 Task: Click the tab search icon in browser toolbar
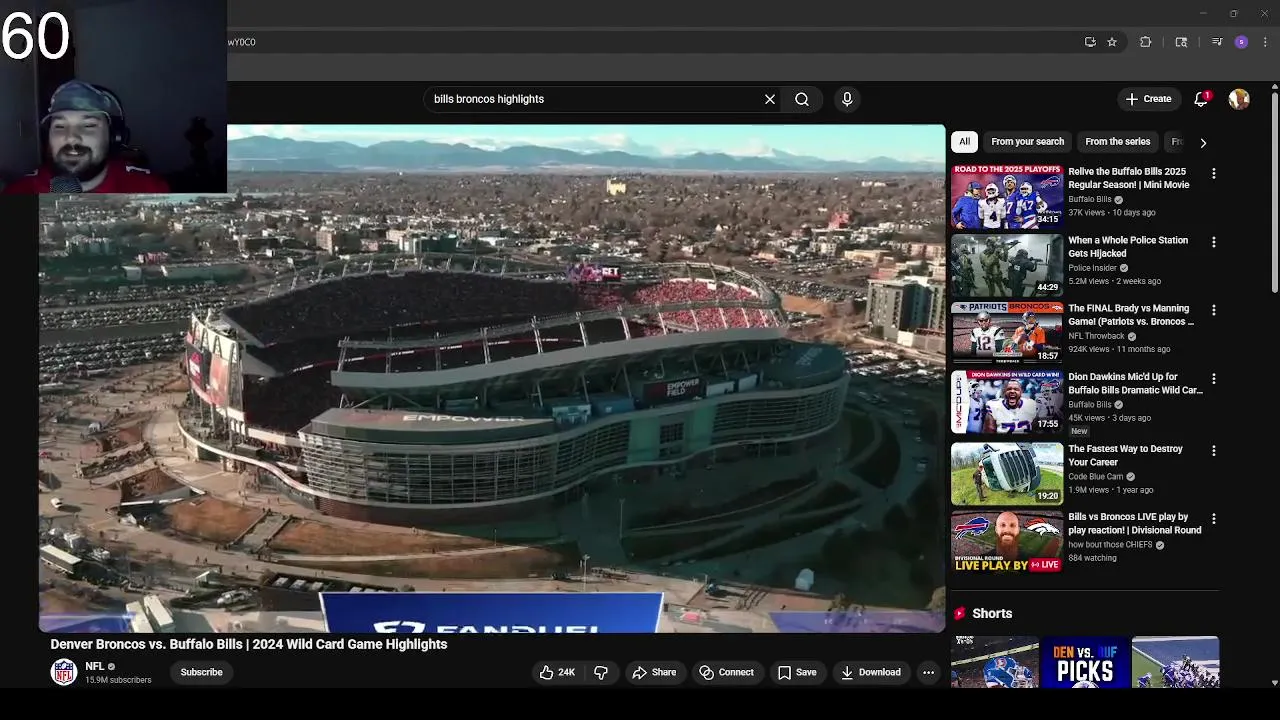[1181, 42]
